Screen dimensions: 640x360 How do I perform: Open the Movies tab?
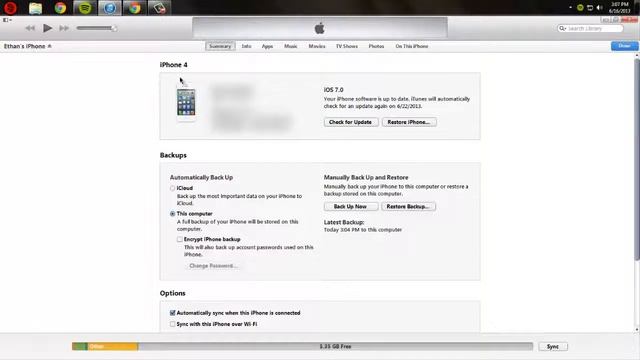coord(317,46)
